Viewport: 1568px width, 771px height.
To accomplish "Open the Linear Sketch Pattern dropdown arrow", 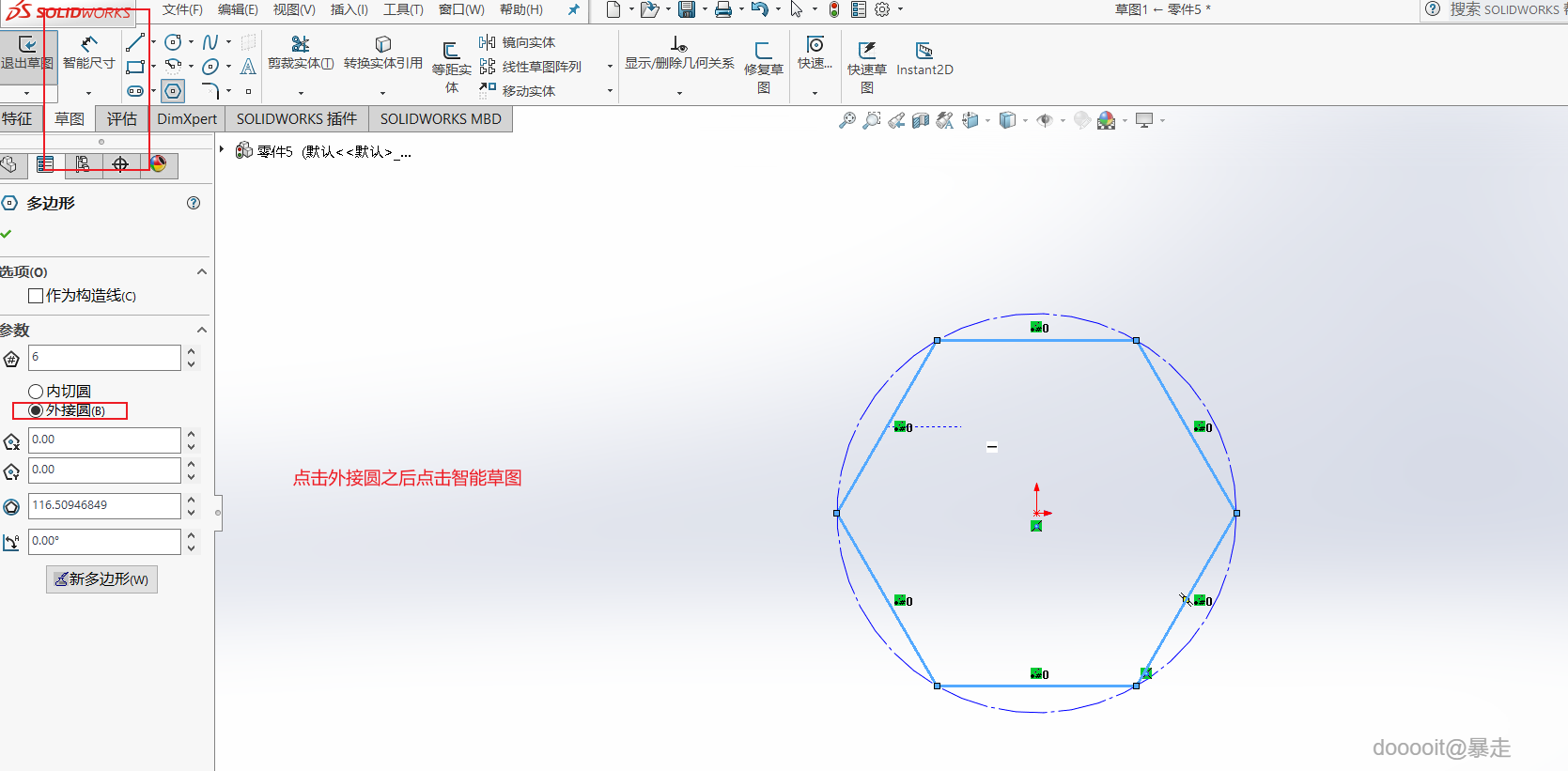I will tap(610, 67).
